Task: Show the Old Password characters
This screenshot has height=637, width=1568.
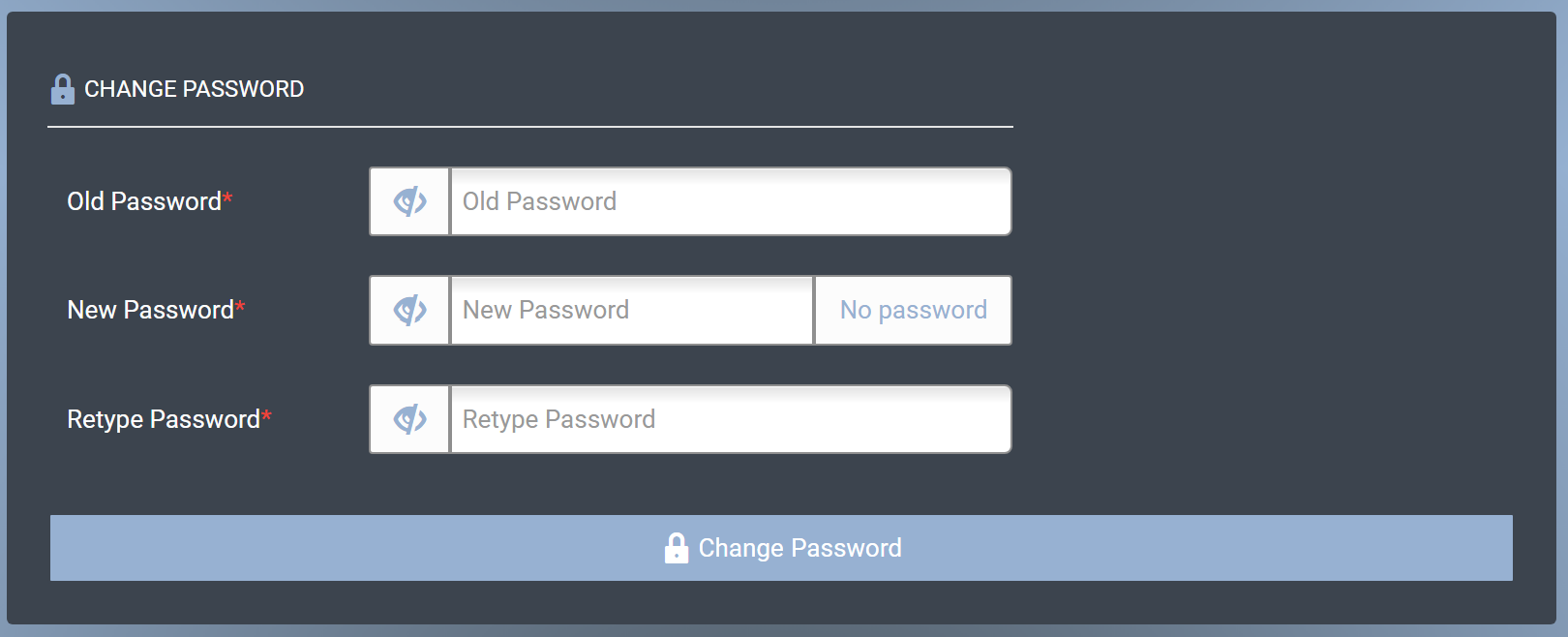Action: (x=409, y=201)
